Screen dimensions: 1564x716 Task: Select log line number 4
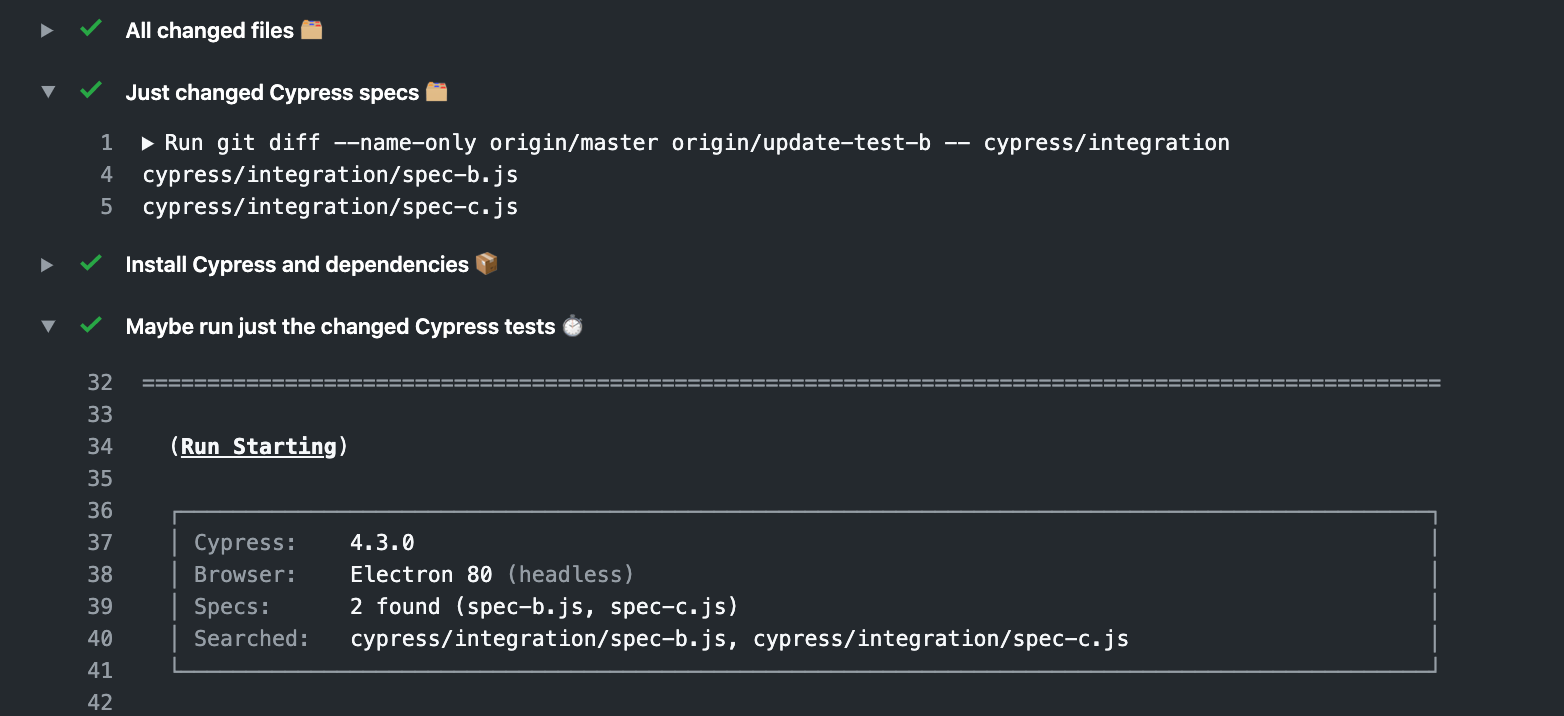(106, 175)
